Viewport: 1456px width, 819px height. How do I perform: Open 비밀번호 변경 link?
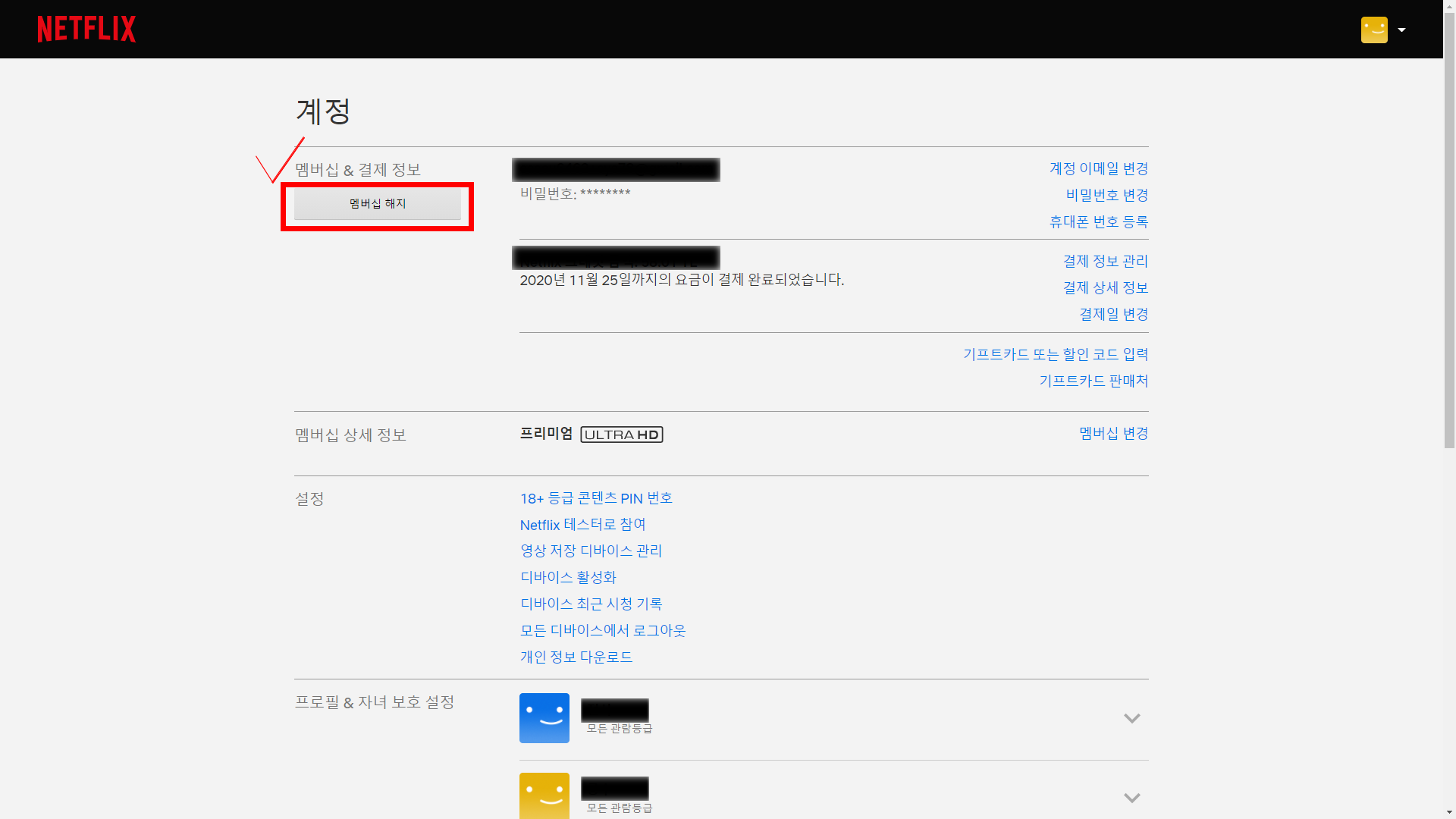[x=1107, y=195]
